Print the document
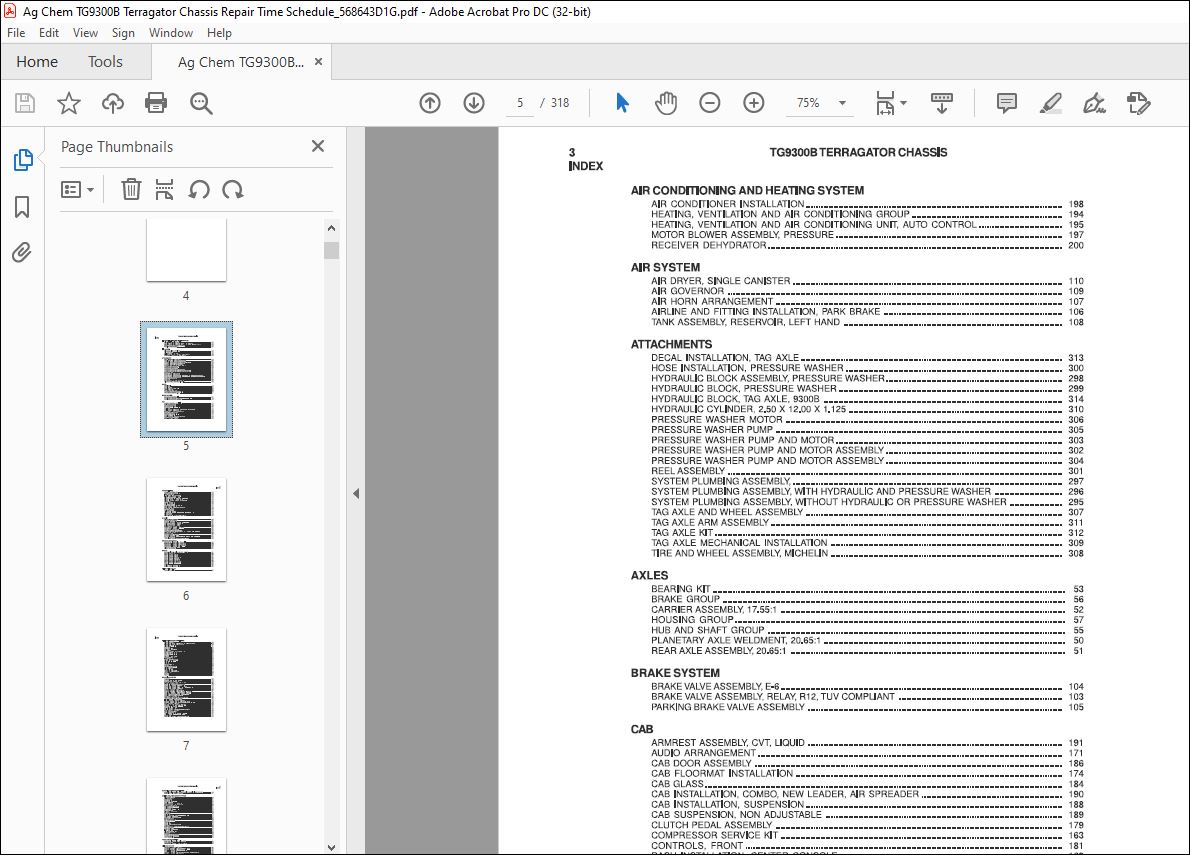This screenshot has width=1190, height=855. (156, 103)
